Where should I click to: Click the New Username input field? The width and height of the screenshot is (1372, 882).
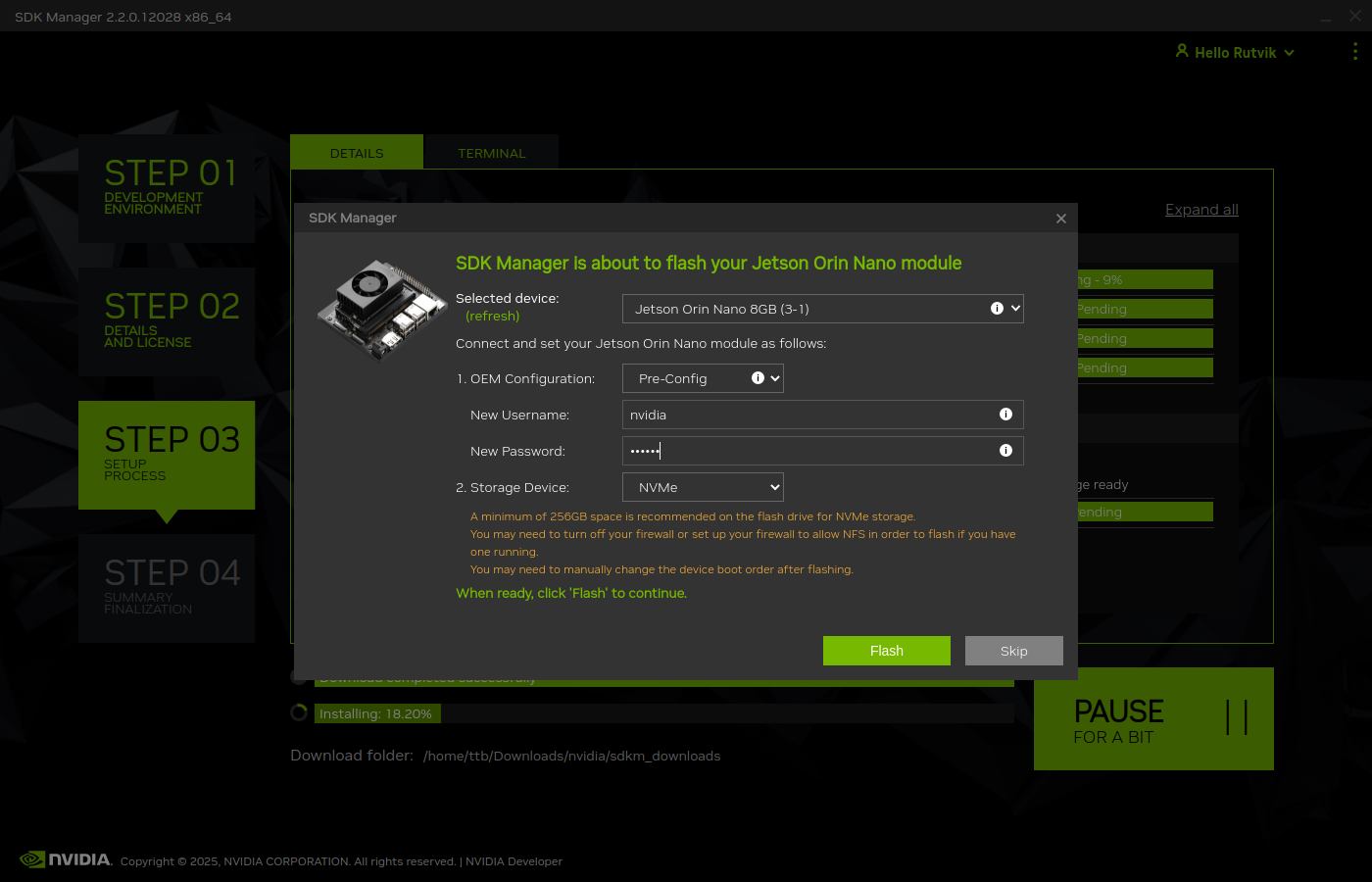pos(808,415)
